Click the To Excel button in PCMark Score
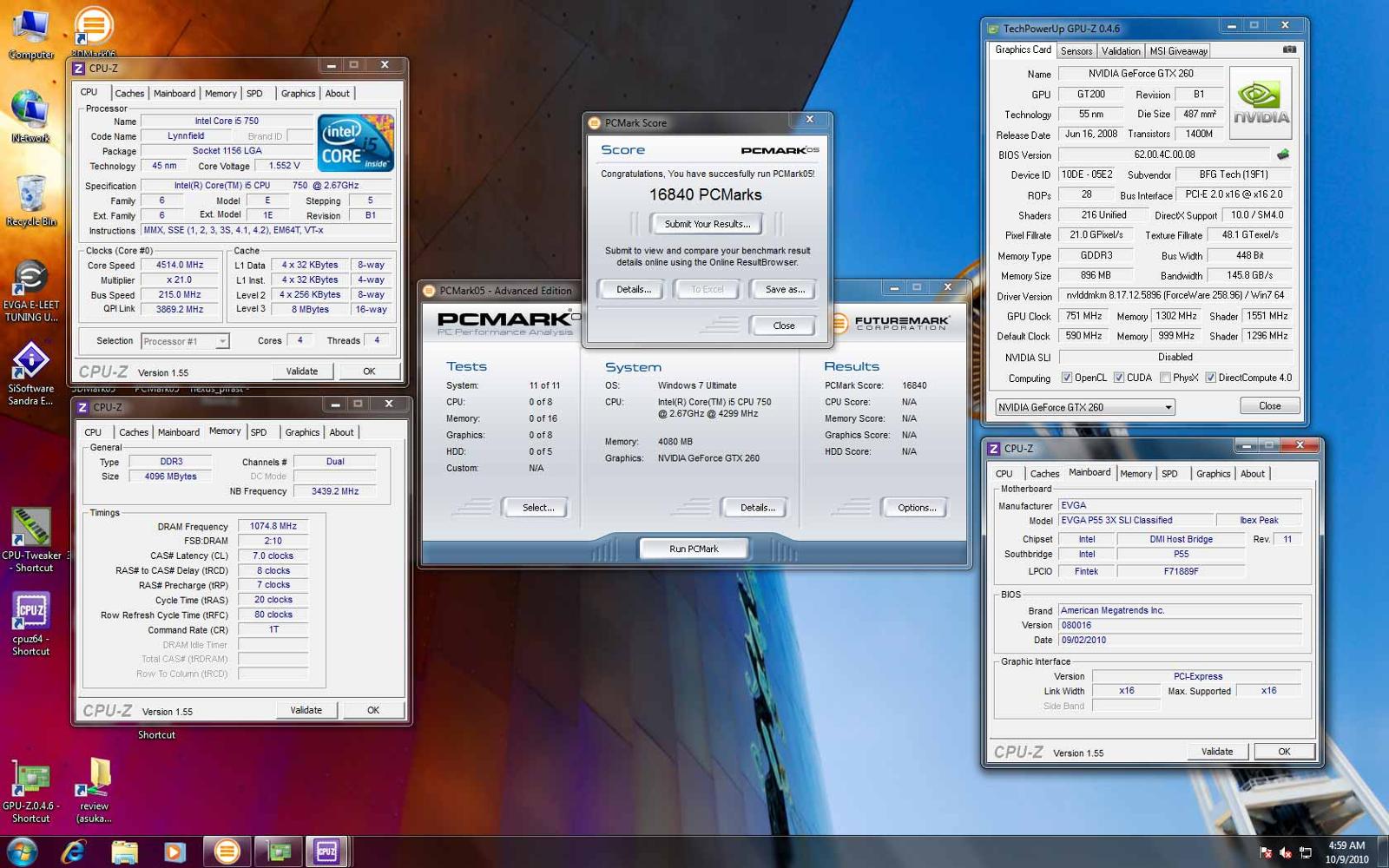Image resolution: width=1389 pixels, height=868 pixels. [x=708, y=290]
